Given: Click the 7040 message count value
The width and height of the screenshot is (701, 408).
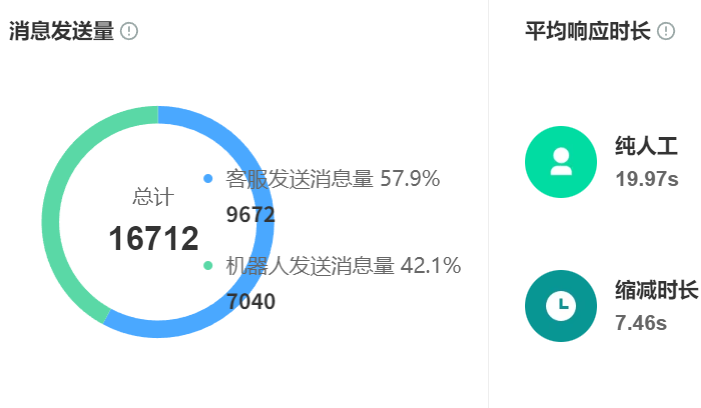Looking at the screenshot, I should [x=250, y=301].
